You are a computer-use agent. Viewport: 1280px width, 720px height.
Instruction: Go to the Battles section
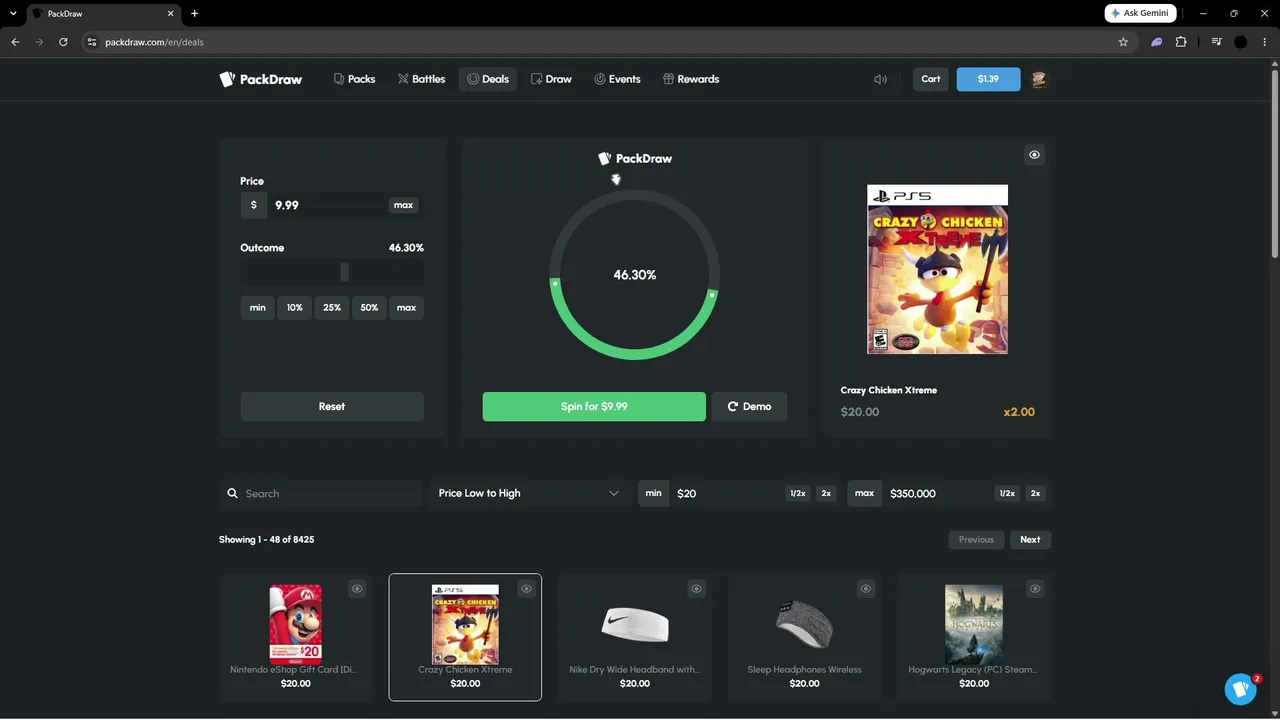(x=421, y=79)
